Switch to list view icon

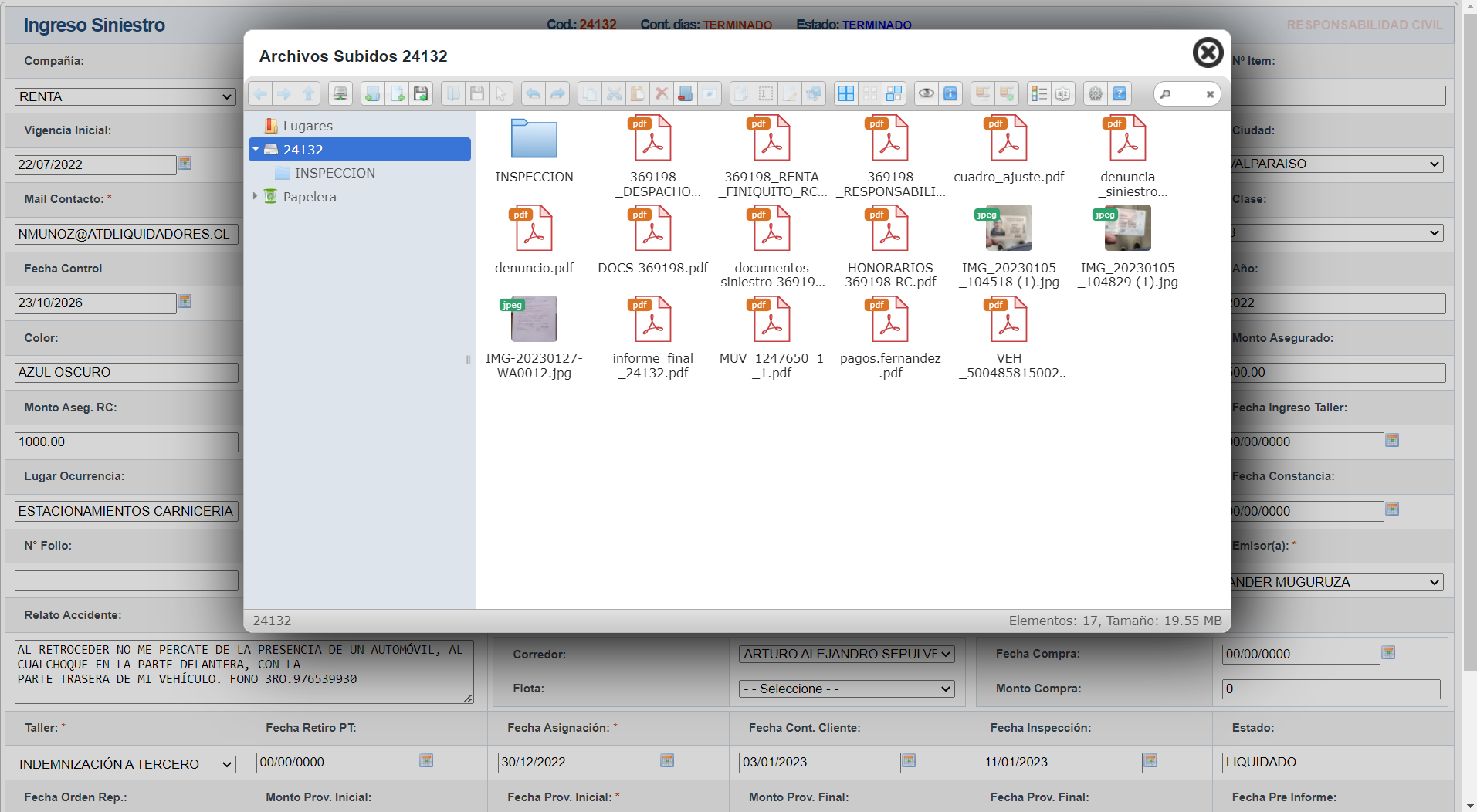coord(1038,94)
